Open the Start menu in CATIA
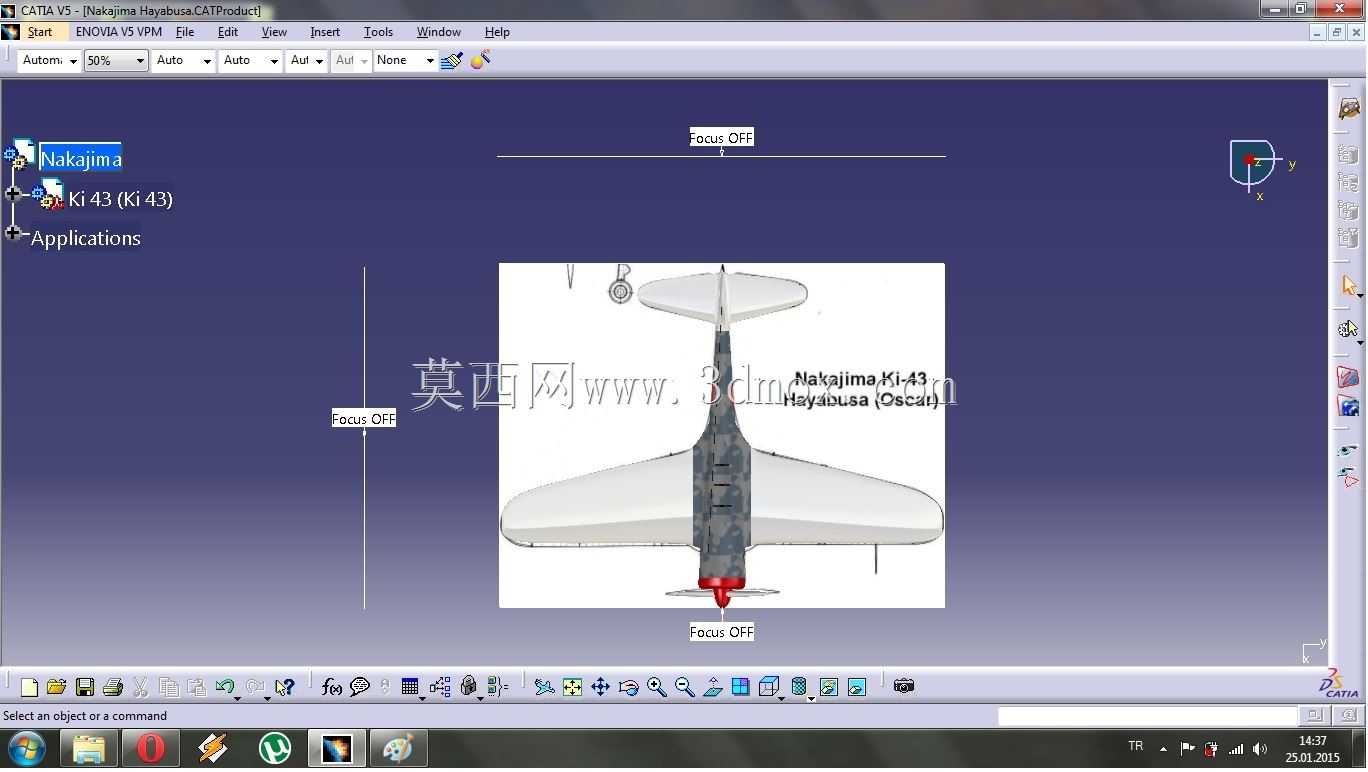Viewport: 1368px width, 772px height. (40, 32)
